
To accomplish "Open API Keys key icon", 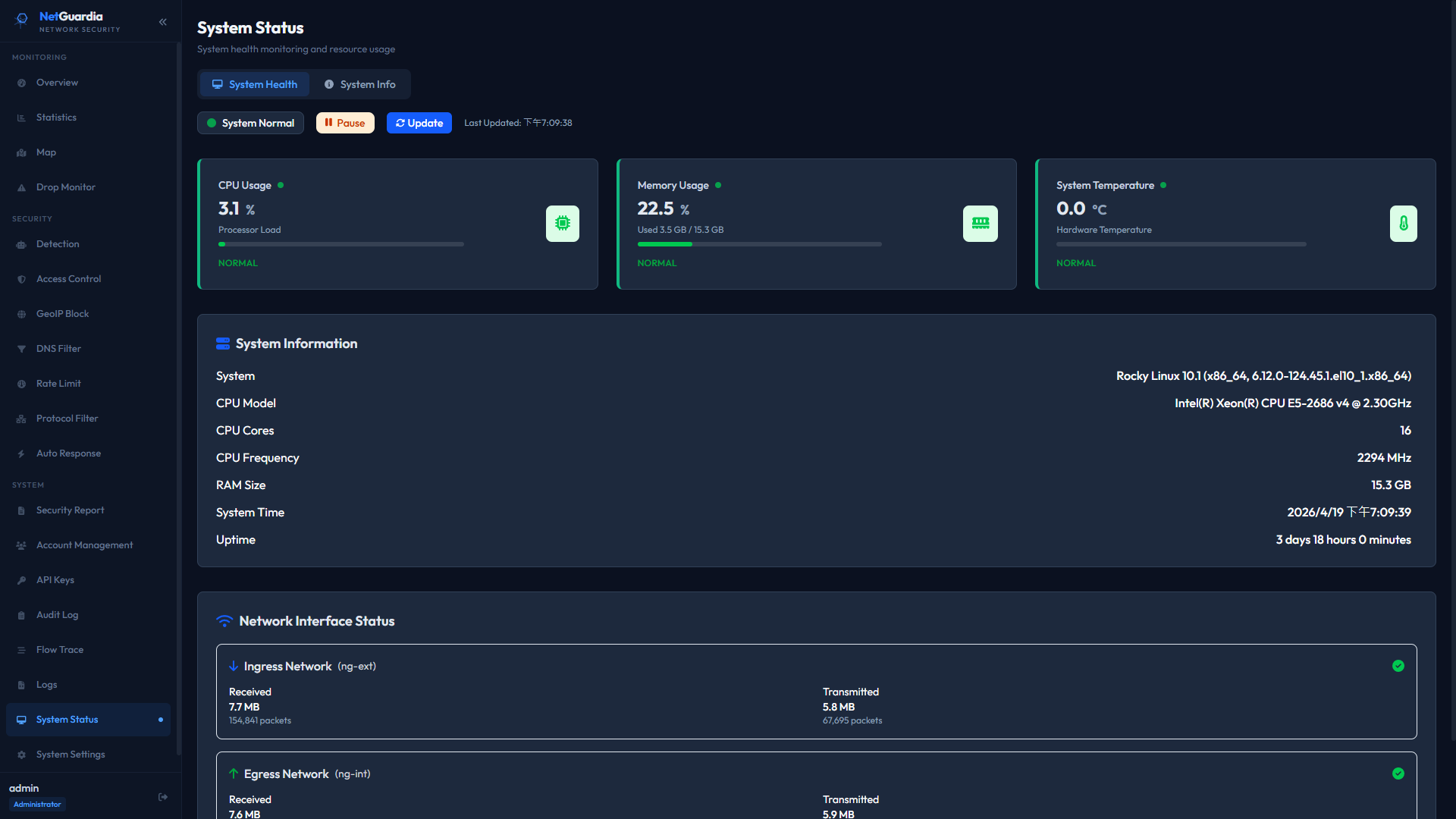I will 21,580.
